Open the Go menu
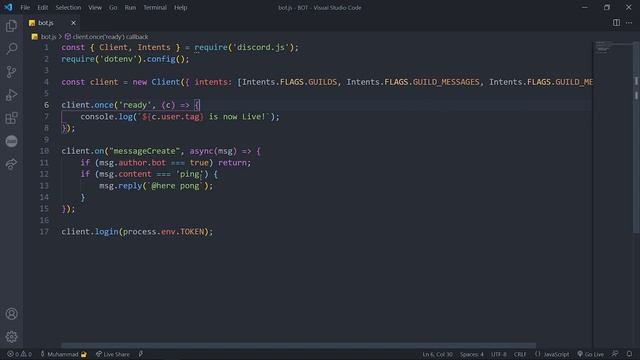This screenshot has width=640, height=360. (x=113, y=7)
